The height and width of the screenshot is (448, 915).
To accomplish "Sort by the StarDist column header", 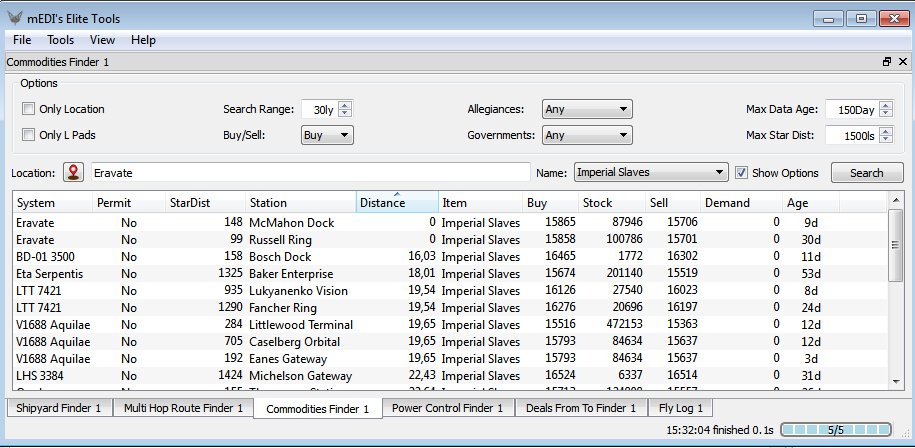I will pos(205,202).
